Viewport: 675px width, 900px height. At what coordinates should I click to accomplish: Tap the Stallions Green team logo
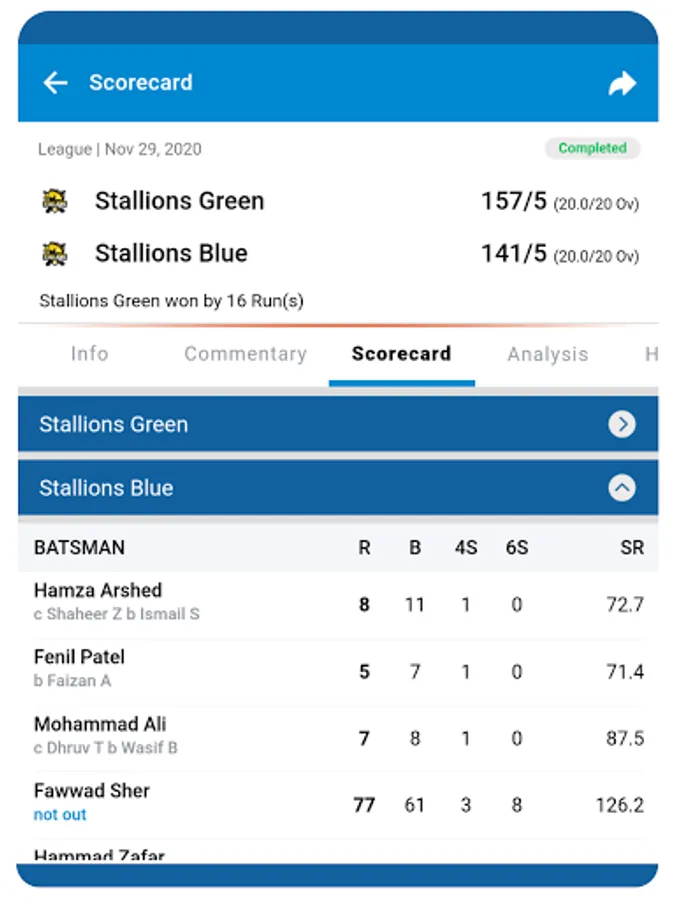tap(55, 201)
